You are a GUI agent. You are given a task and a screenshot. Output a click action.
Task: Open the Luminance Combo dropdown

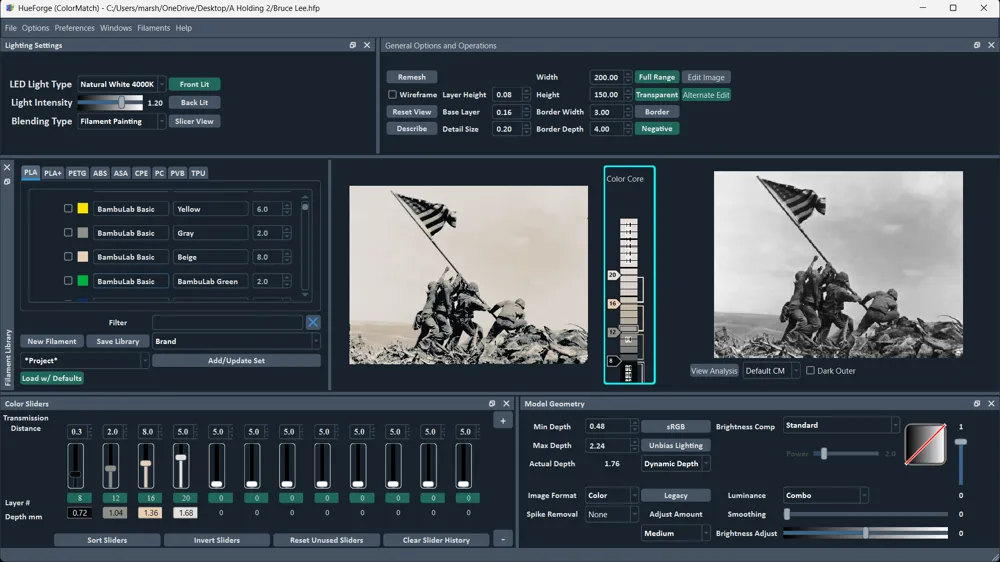826,496
